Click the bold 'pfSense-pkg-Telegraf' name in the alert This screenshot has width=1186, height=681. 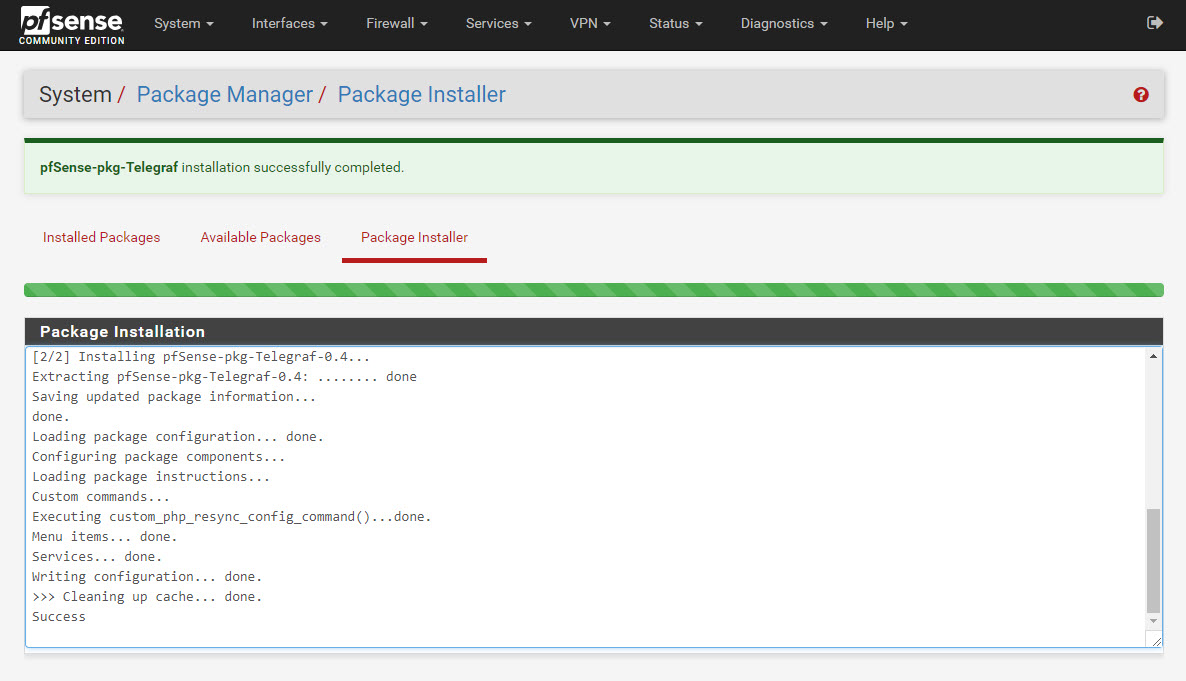[x=109, y=167]
